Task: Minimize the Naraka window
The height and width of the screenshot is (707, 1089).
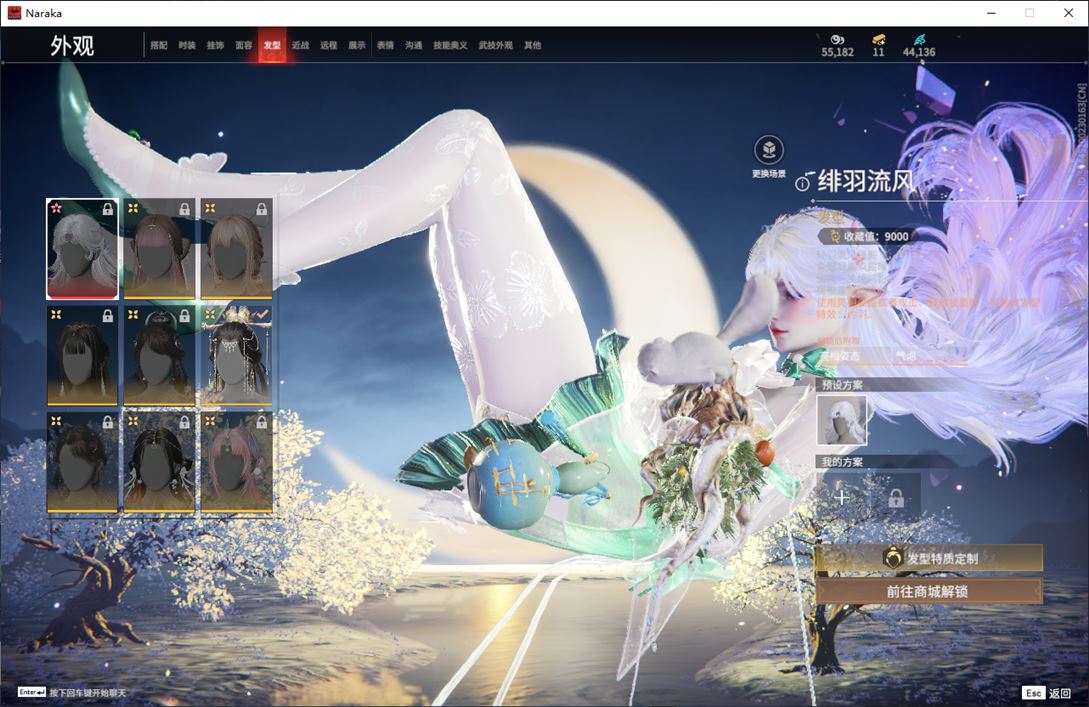Action: point(992,13)
